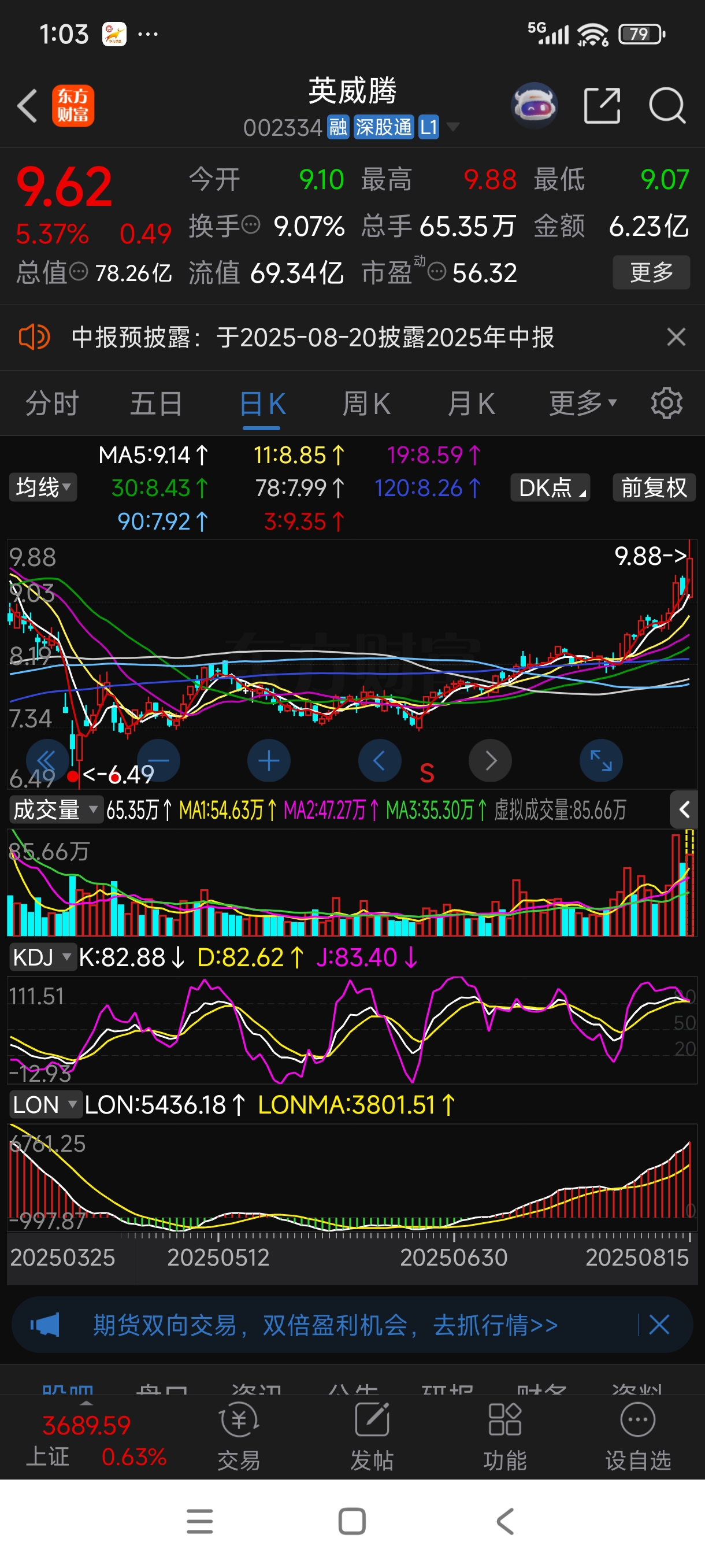
Task: Open the 上证 3689.59 index ticker
Action: [95, 1440]
